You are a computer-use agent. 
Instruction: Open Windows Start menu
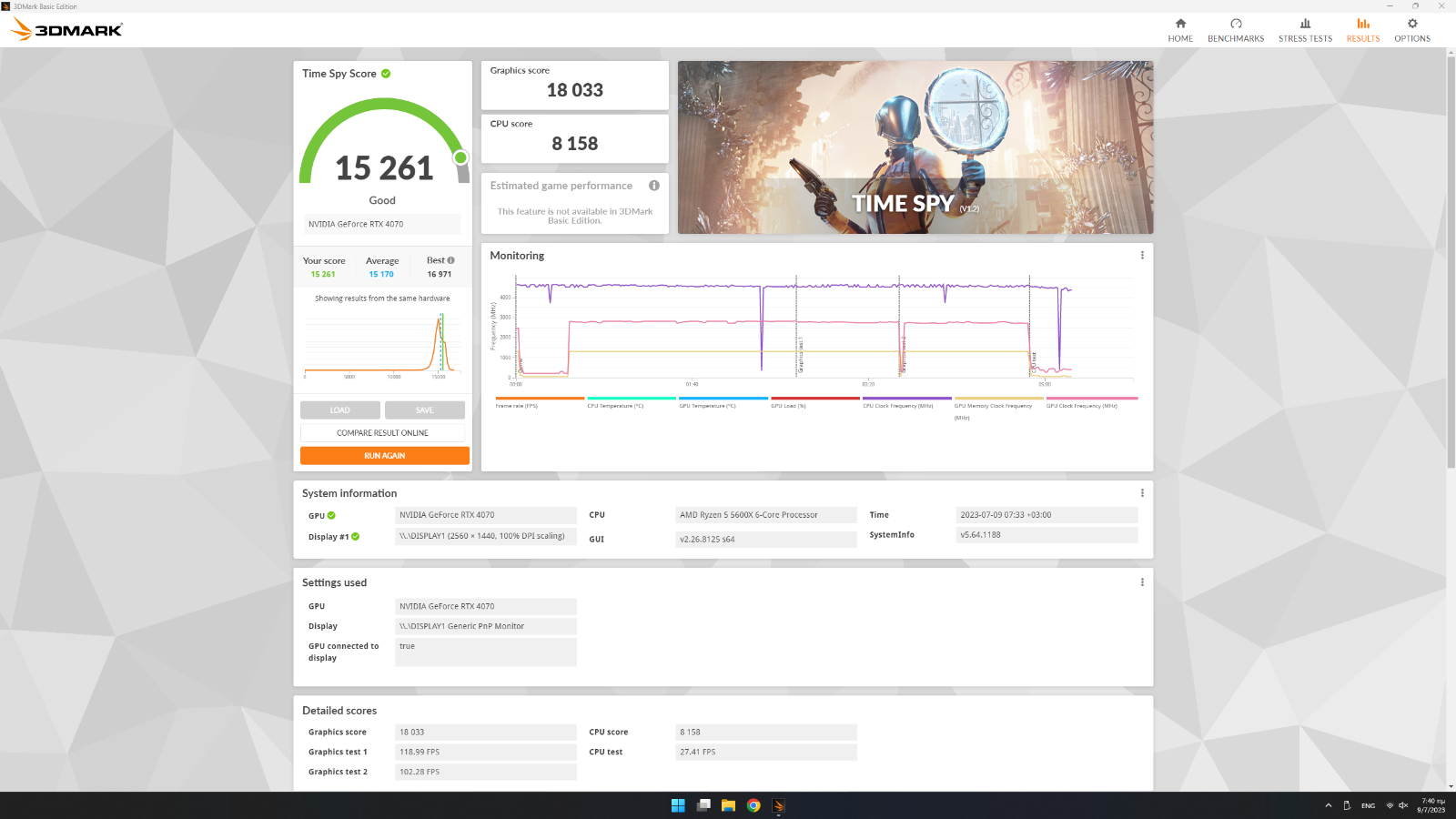click(678, 805)
